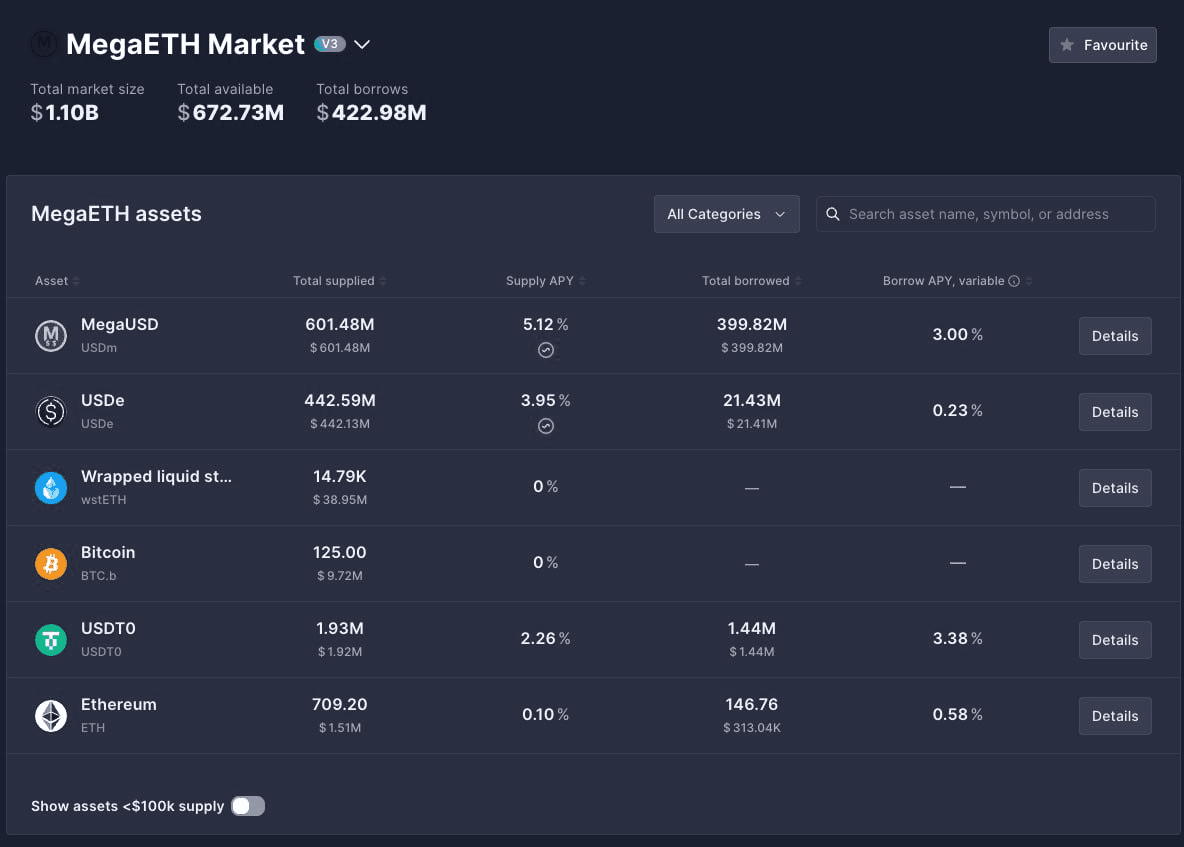Focus the asset search input field
The image size is (1184, 847).
click(985, 214)
